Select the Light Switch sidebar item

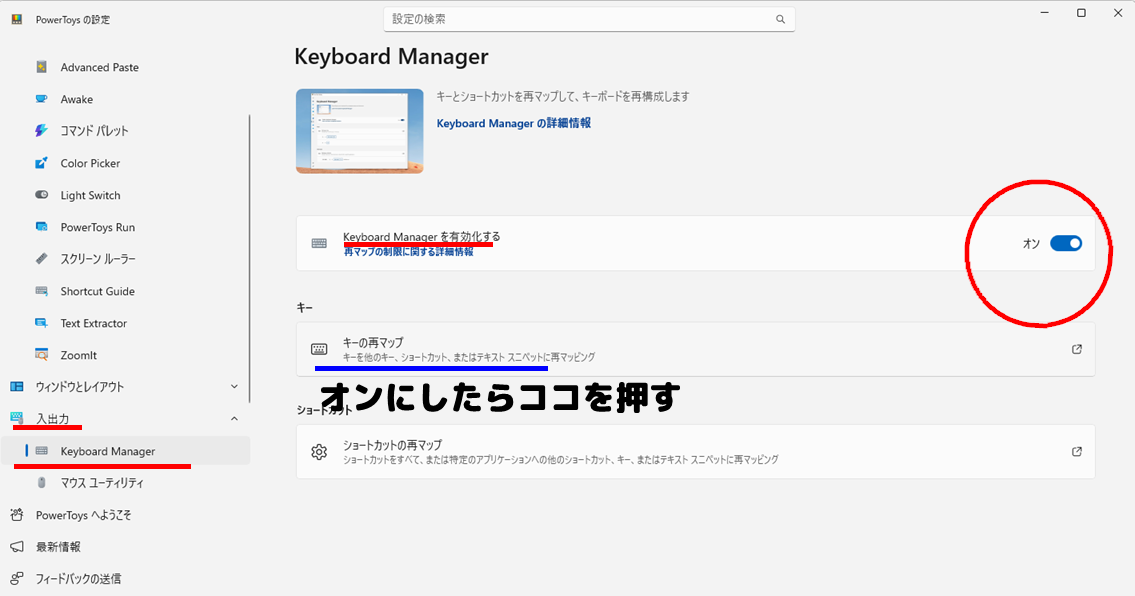pos(90,195)
